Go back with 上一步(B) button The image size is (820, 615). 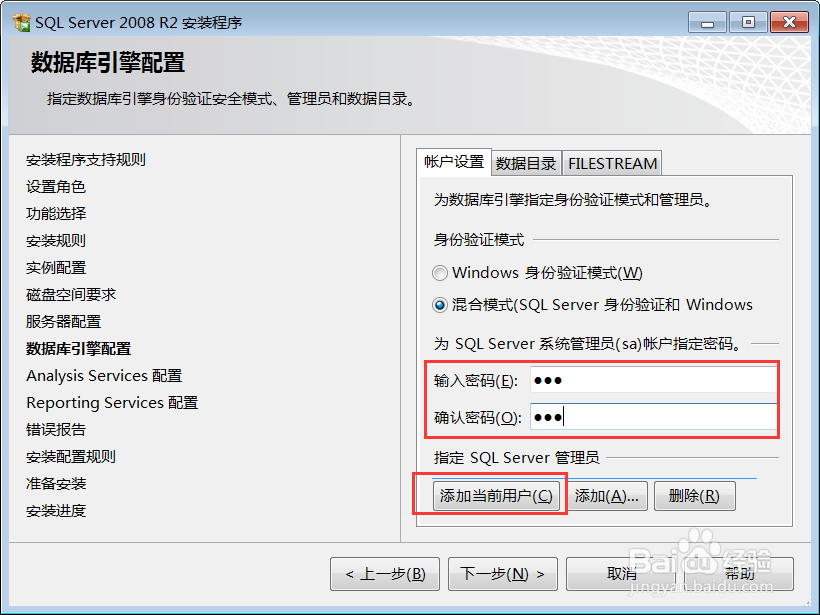coord(385,574)
